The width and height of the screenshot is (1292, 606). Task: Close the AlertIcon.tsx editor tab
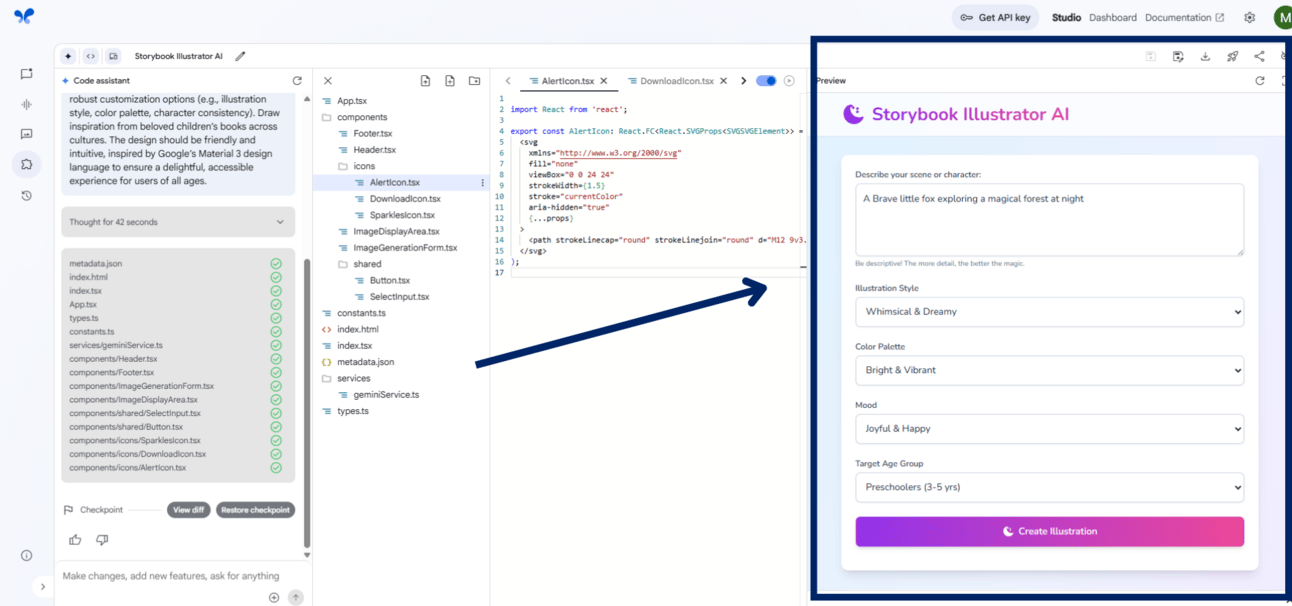click(x=604, y=81)
